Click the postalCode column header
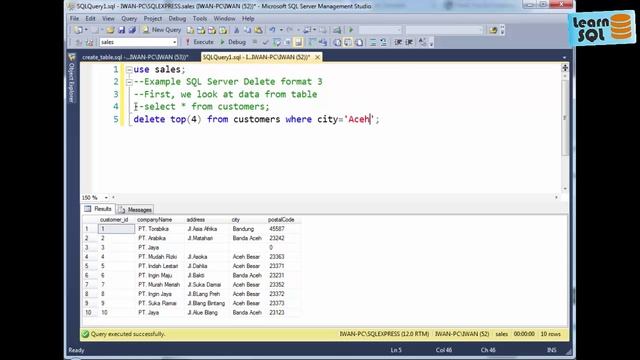Screen dimensions: 640x360 [x=281, y=220]
